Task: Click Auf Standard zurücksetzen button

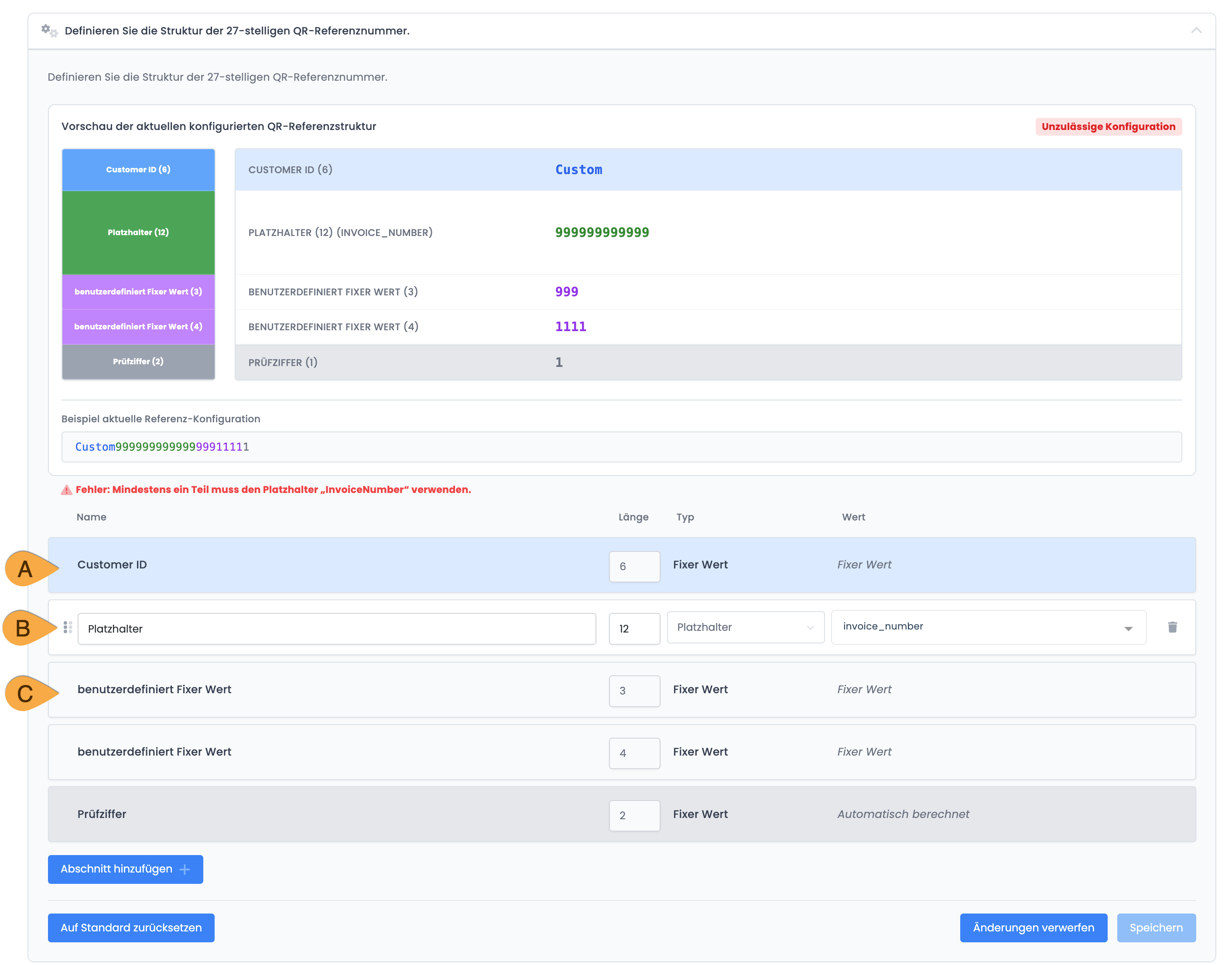Action: click(131, 928)
